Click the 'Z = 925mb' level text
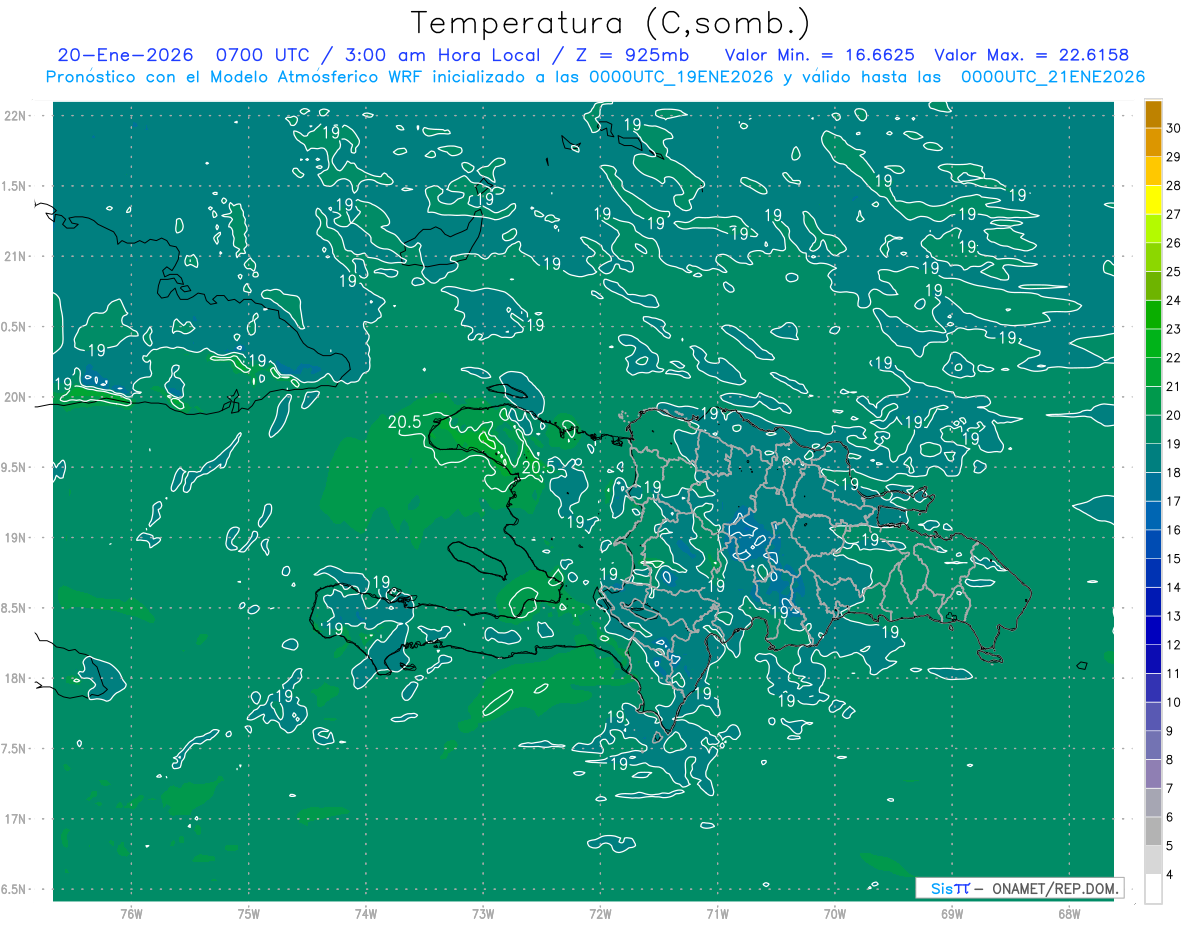1200x927 pixels. click(x=633, y=56)
